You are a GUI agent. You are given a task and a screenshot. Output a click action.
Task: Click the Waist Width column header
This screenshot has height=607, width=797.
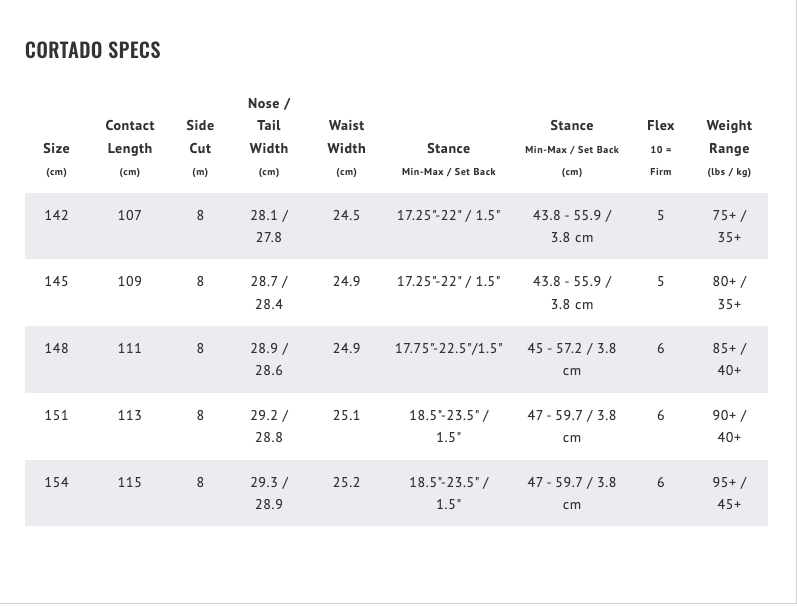click(346, 137)
